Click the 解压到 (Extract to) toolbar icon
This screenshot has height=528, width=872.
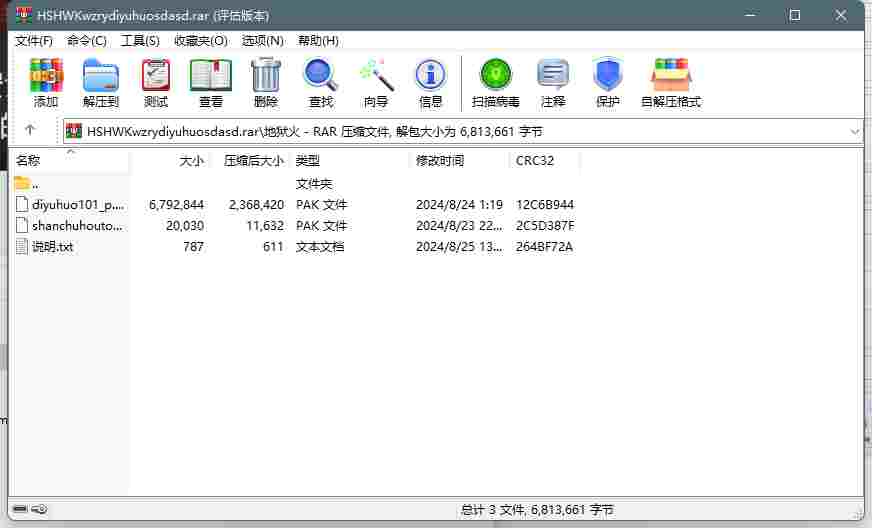click(x=101, y=75)
